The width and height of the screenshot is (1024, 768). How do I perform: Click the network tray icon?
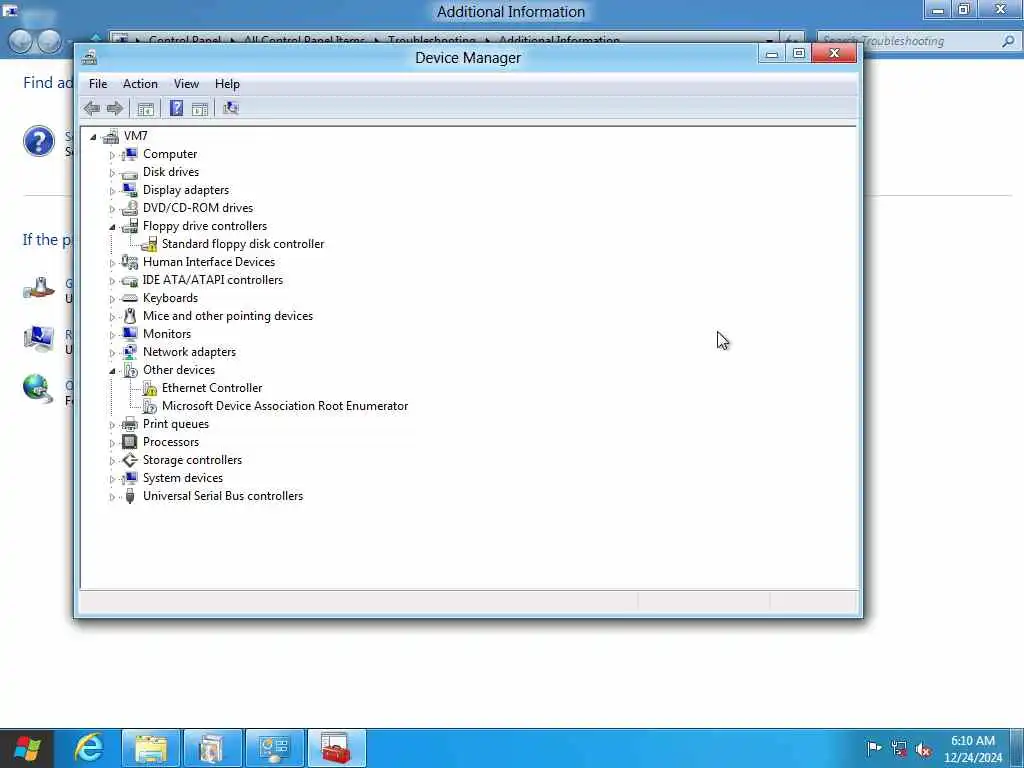(x=899, y=749)
